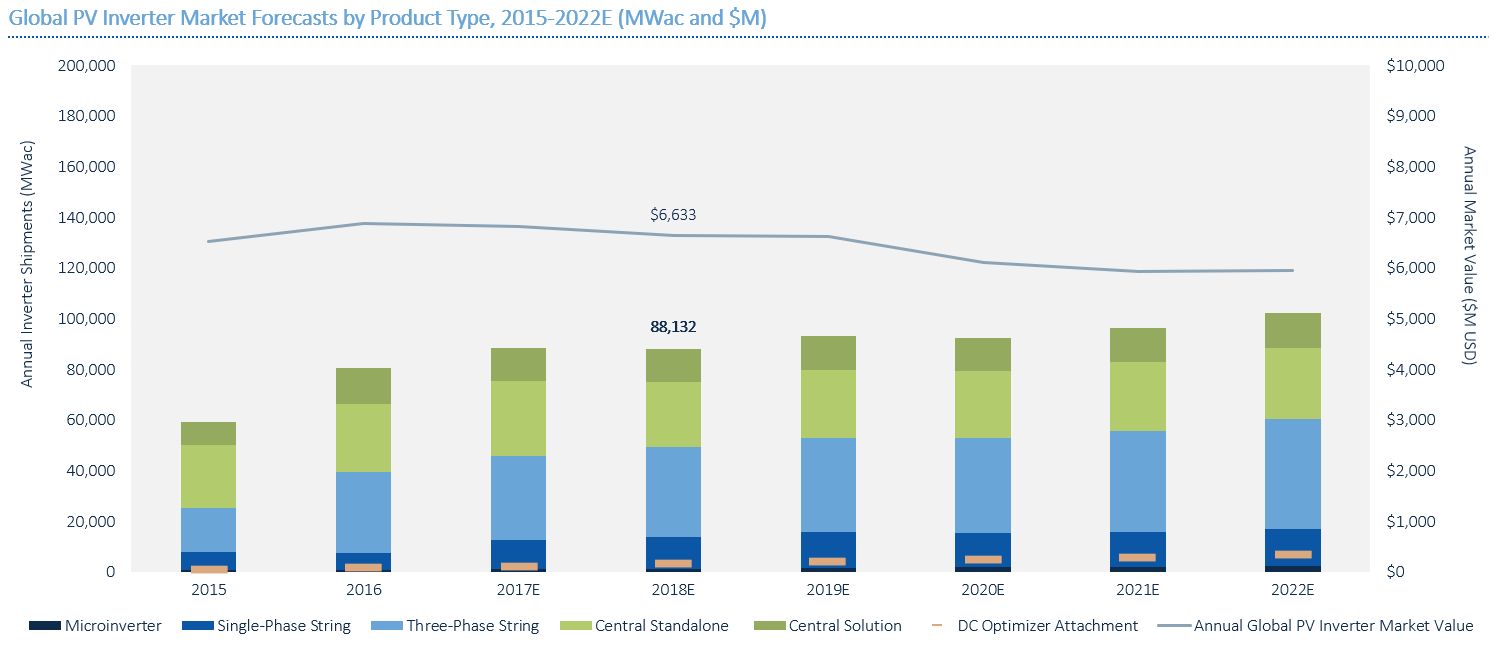Select the Three-Phase String legend swatch
This screenshot has height=646, width=1500.
point(385,626)
